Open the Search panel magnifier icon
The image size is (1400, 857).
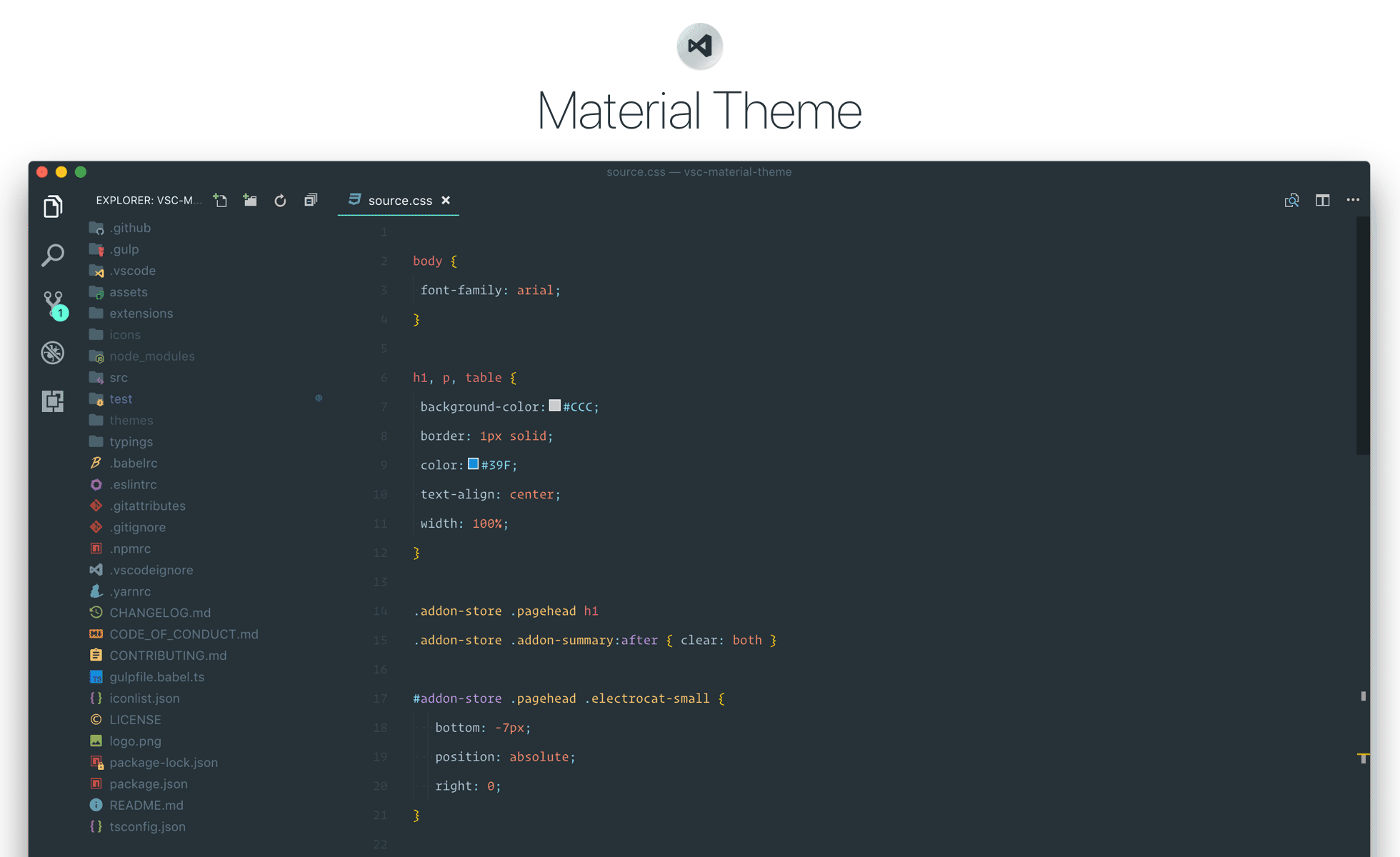(53, 255)
